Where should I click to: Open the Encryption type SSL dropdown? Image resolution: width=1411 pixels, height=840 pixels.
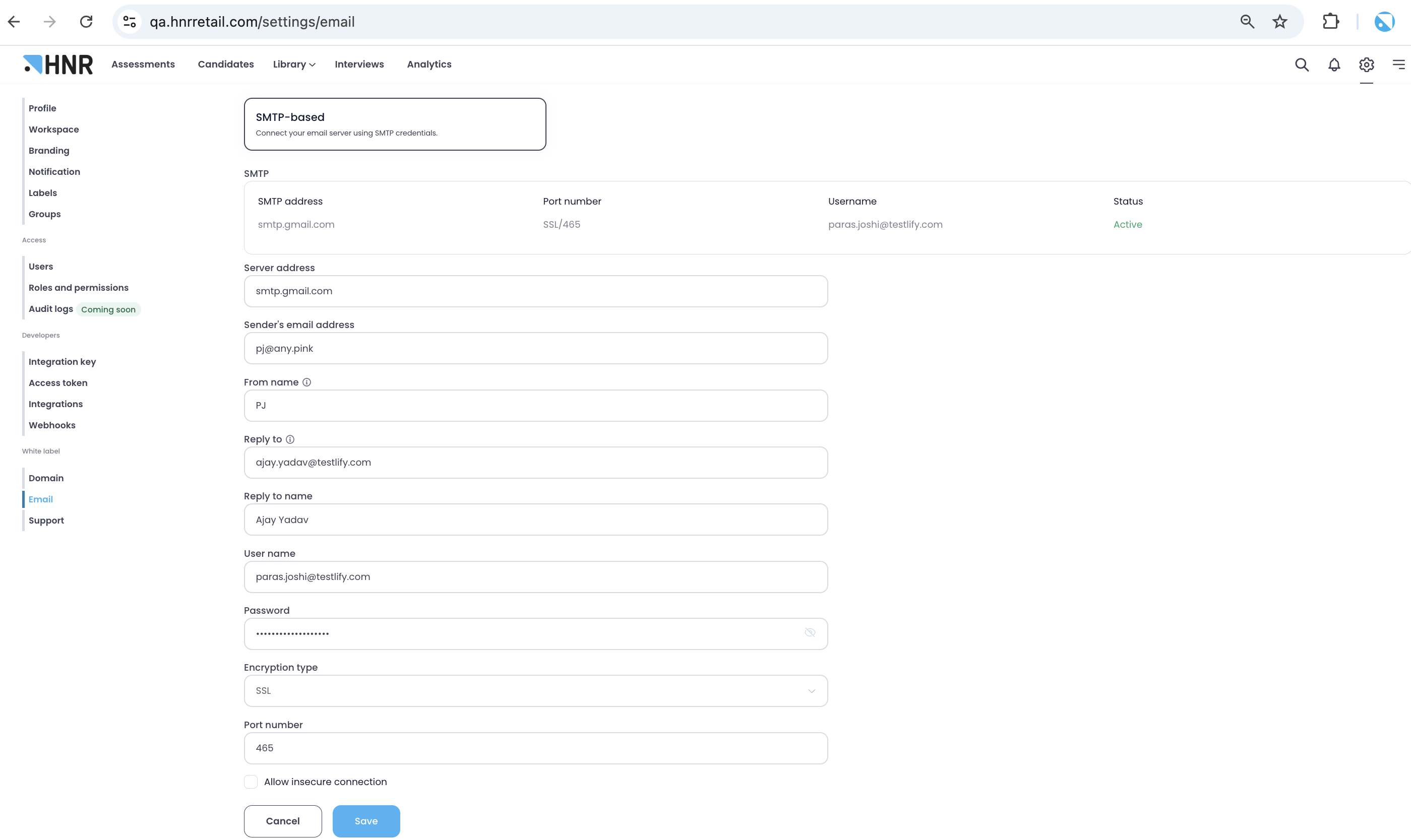click(x=536, y=690)
